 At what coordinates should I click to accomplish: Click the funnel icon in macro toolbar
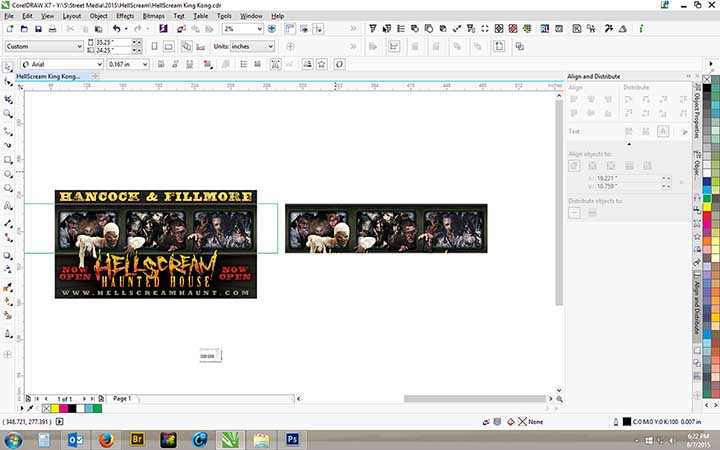pos(373,29)
